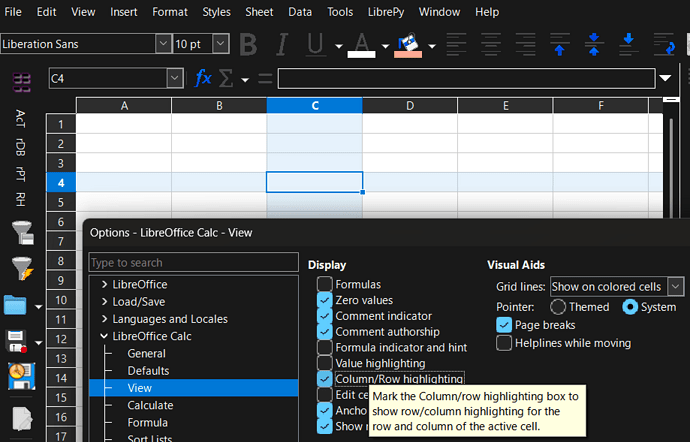The height and width of the screenshot is (442, 690).
Task: Click the Save icon with red dot
Action: coord(16,342)
